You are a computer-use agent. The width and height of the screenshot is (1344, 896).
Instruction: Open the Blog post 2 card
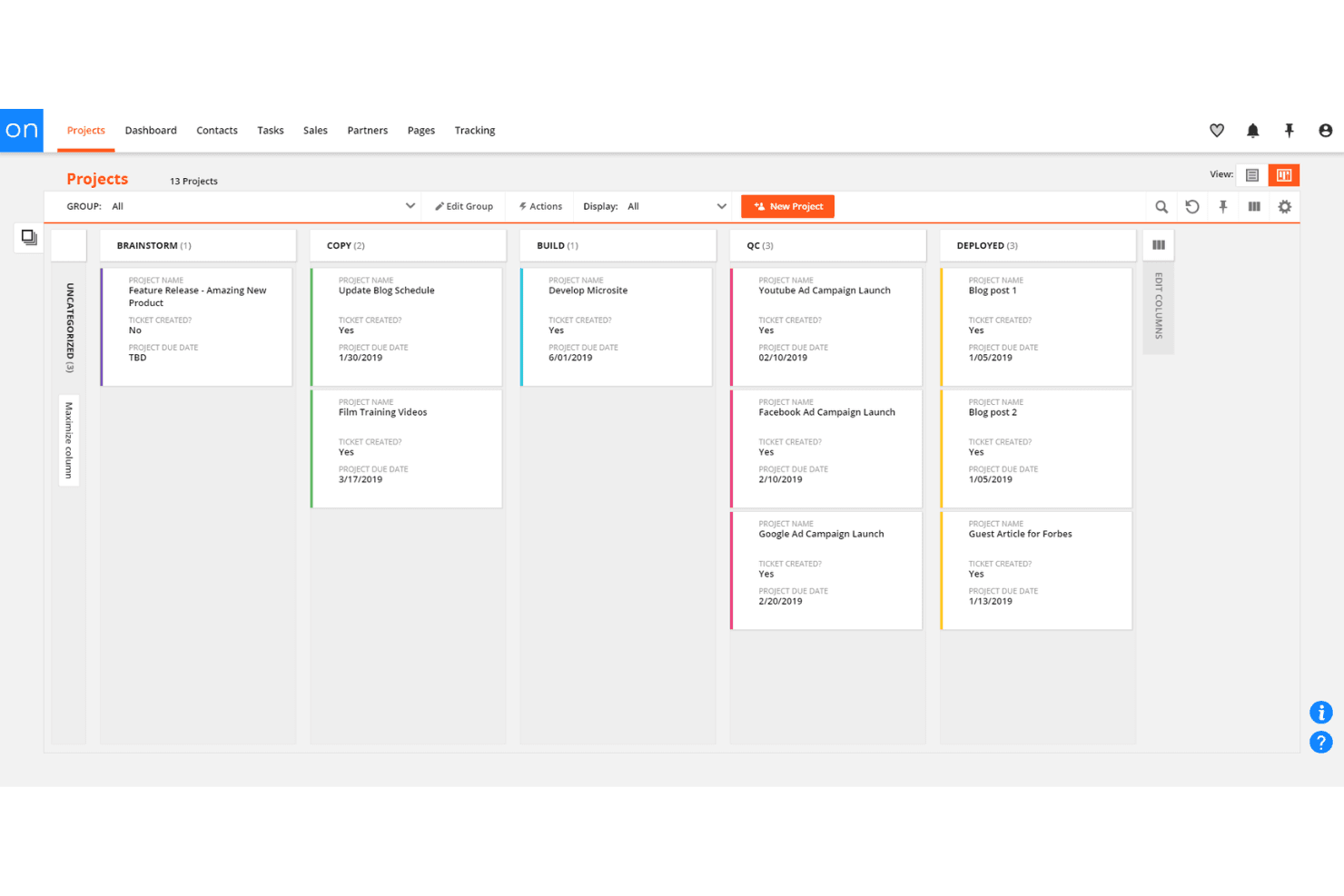pyautogui.click(x=1036, y=448)
